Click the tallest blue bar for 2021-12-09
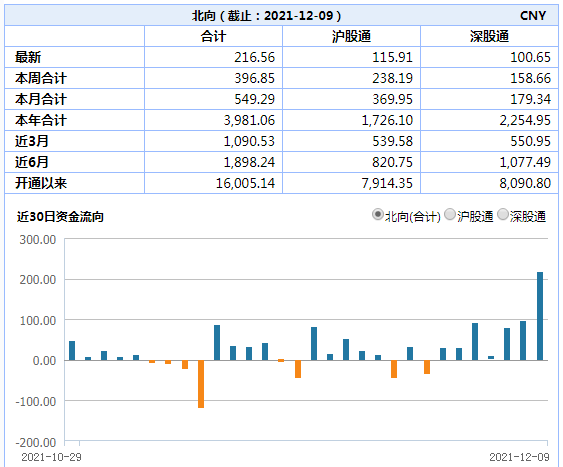This screenshot has height=467, width=563. [x=540, y=316]
